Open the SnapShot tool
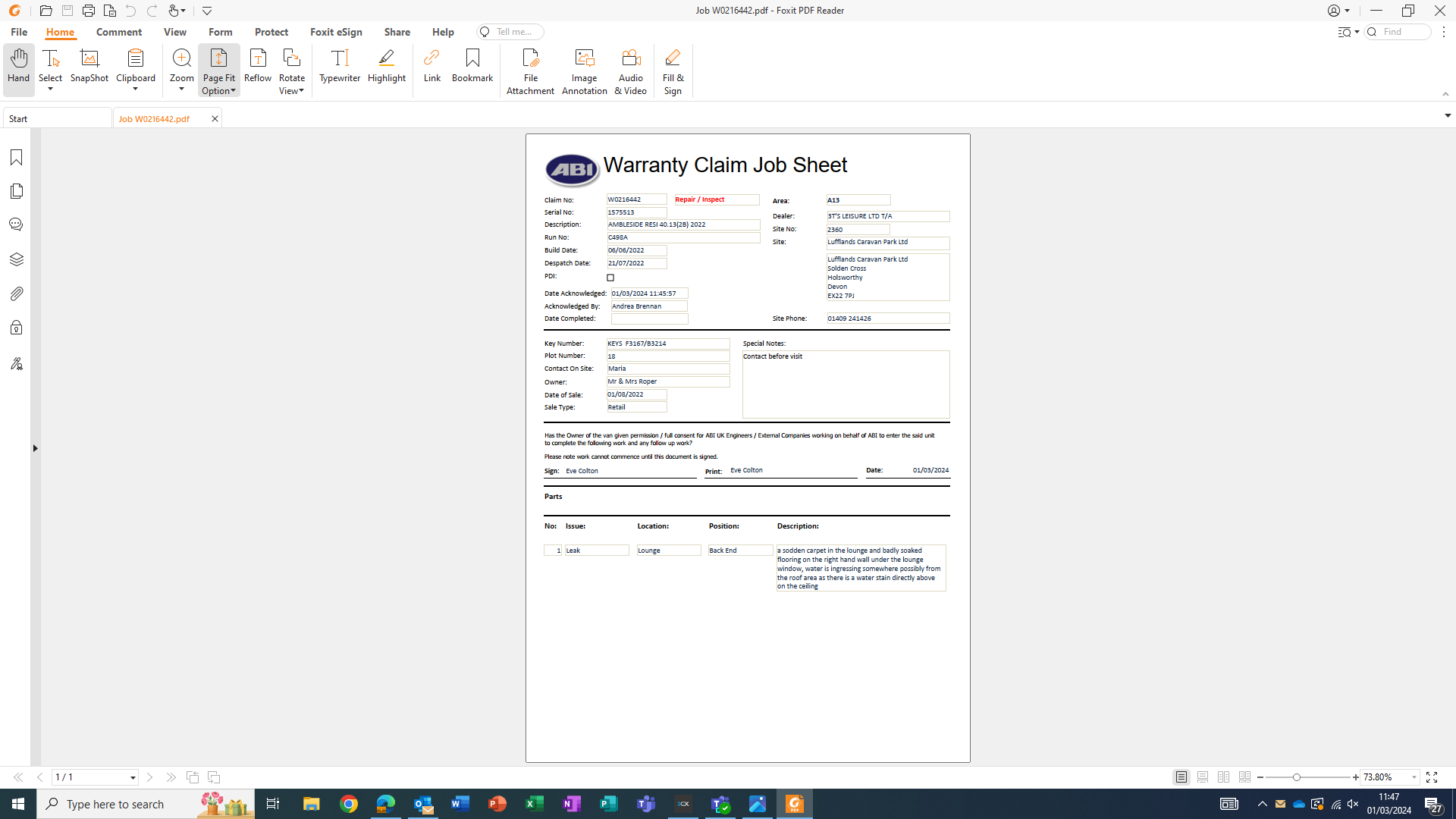Screen dimensions: 1456x819 click(89, 66)
